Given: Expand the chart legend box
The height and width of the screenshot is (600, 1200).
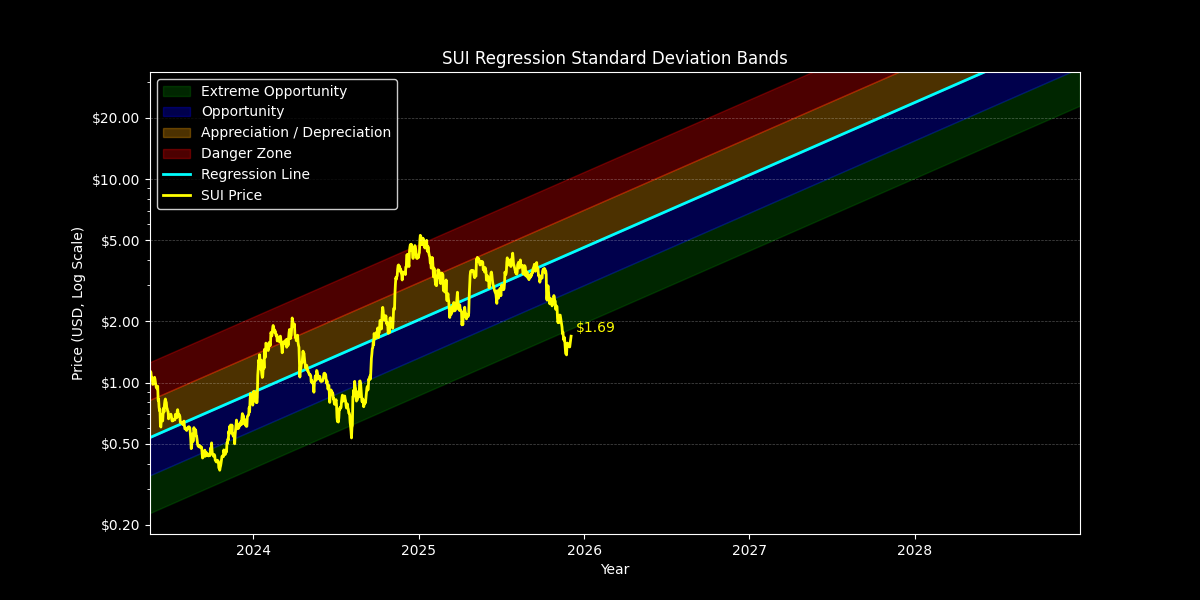Looking at the screenshot, I should click(x=277, y=143).
